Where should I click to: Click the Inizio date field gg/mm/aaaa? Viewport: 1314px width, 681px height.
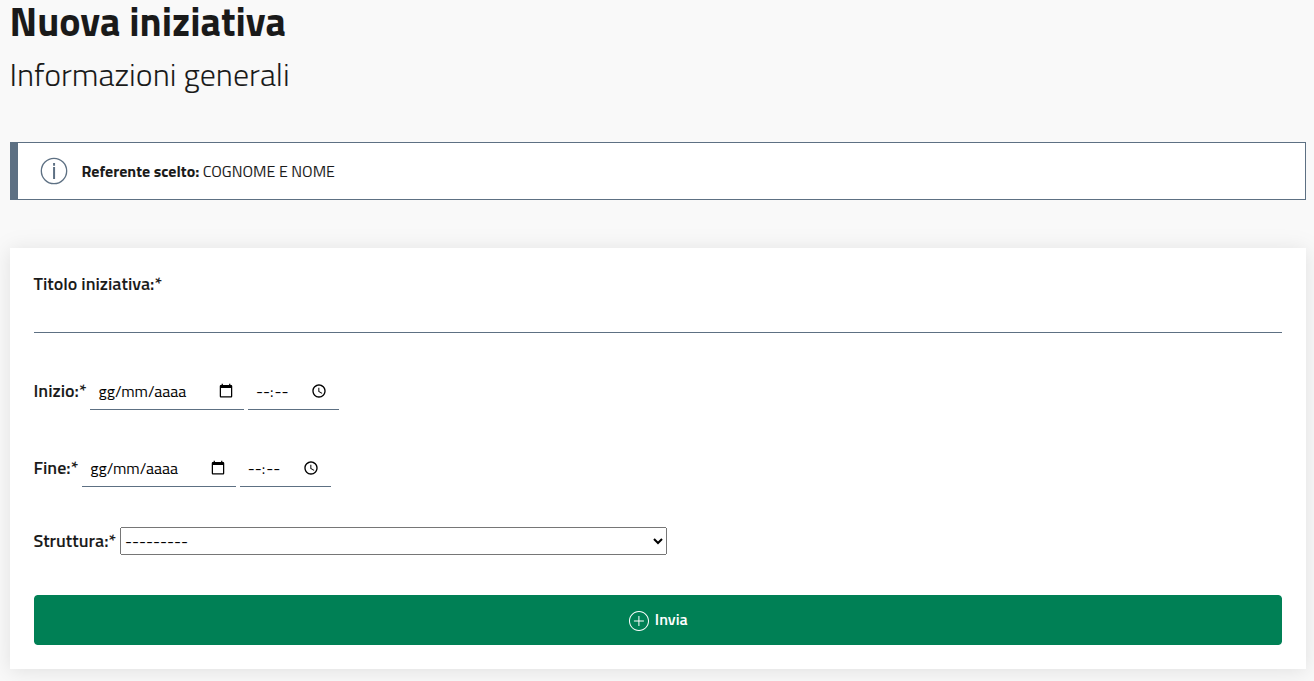[167, 392]
